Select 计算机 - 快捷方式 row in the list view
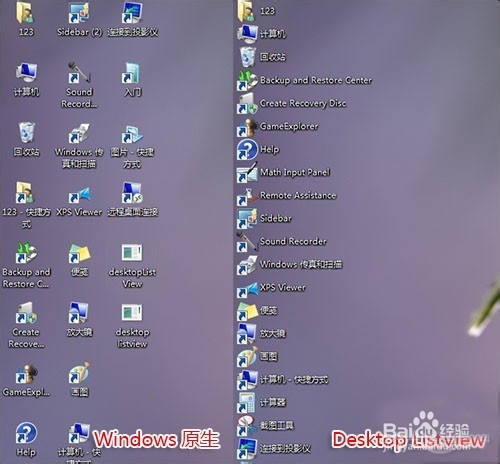The image size is (500, 464). coord(283,380)
